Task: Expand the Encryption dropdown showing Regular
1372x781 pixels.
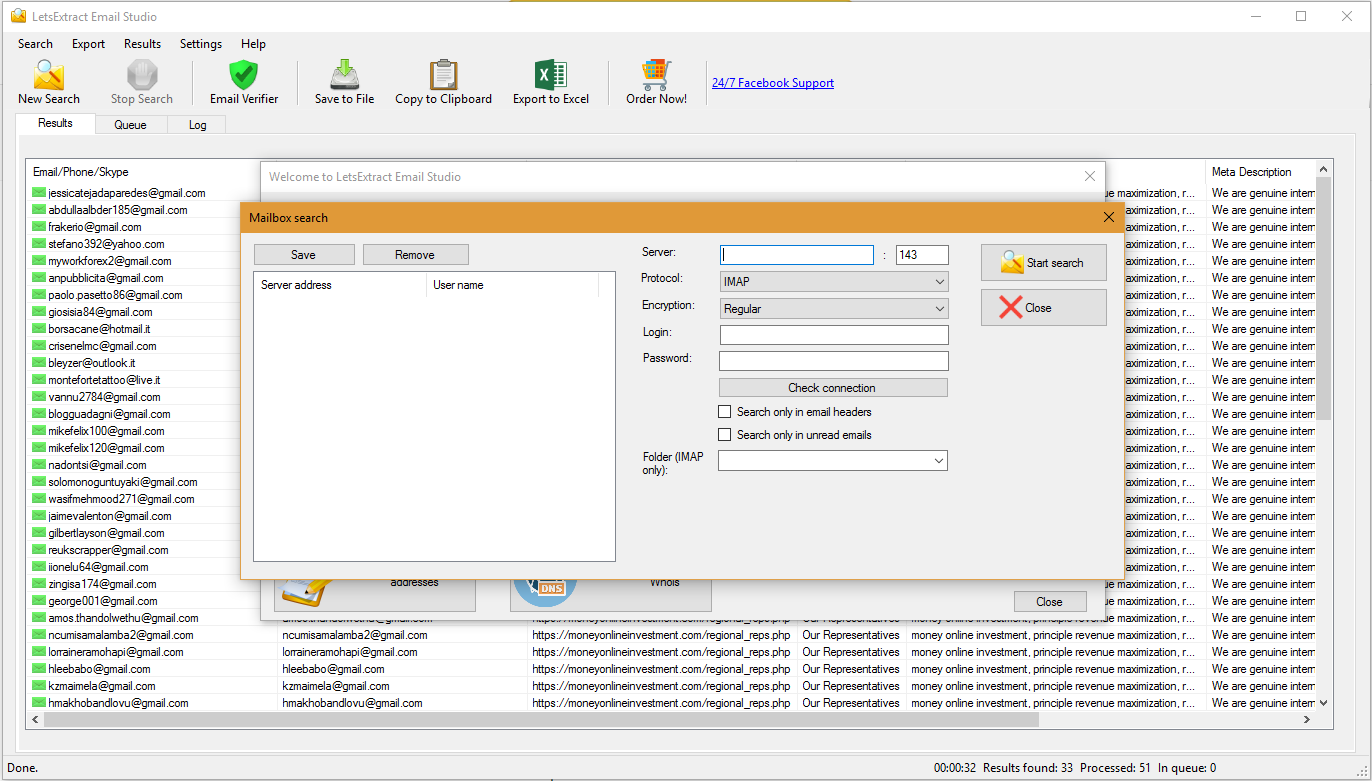Action: [x=833, y=309]
